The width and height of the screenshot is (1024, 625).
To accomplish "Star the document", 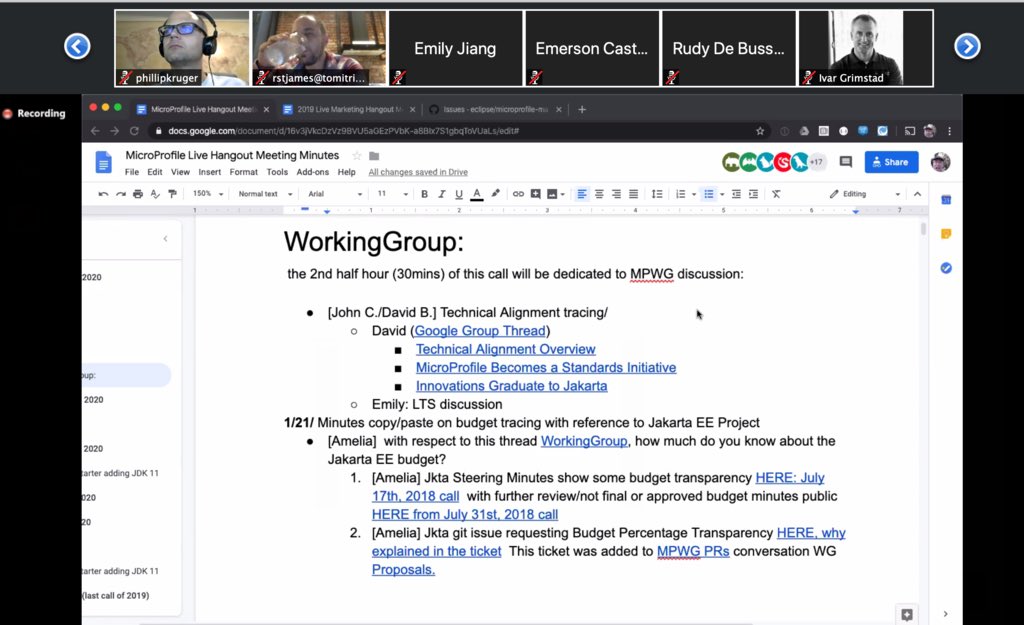I will (x=357, y=155).
